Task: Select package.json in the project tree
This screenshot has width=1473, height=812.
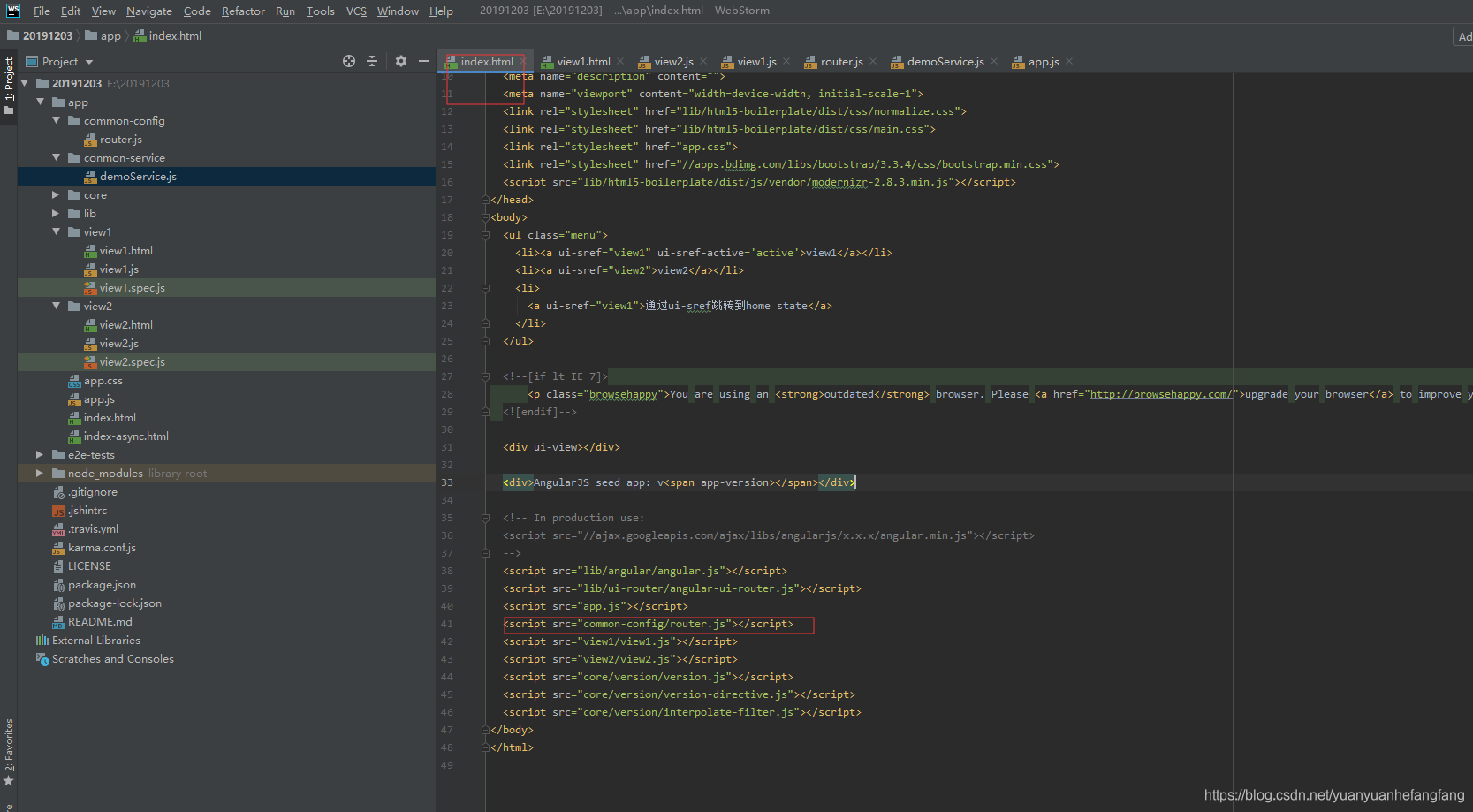Action: coord(102,585)
